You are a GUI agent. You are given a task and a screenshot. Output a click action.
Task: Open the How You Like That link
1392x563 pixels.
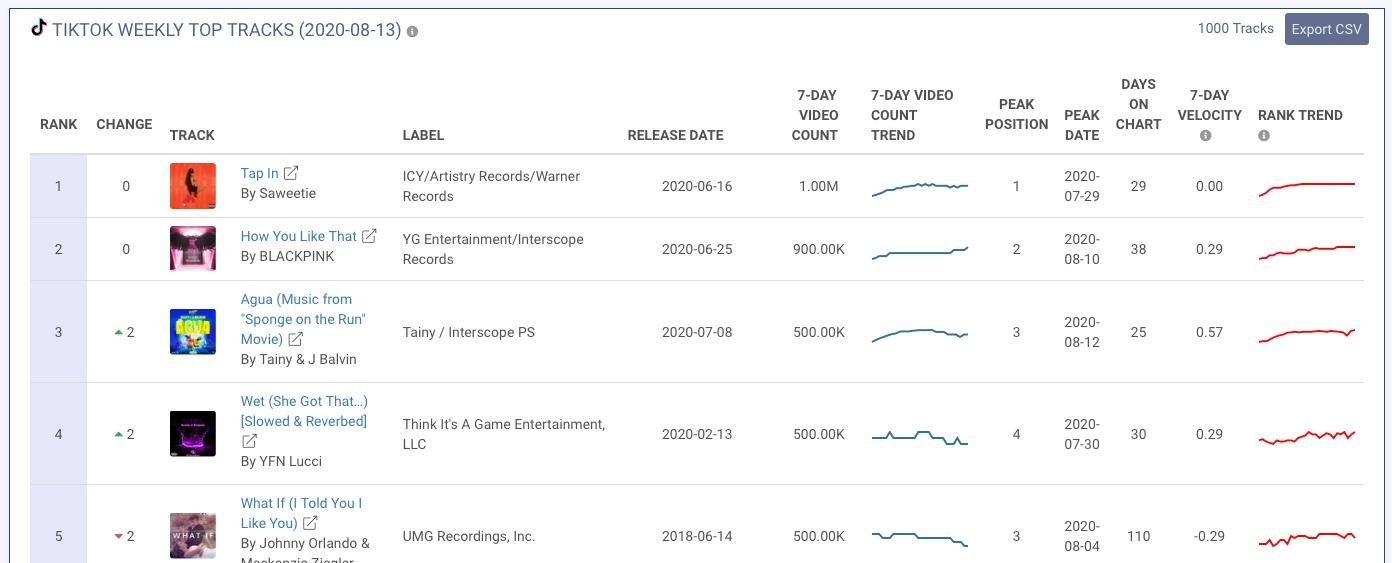click(x=298, y=236)
